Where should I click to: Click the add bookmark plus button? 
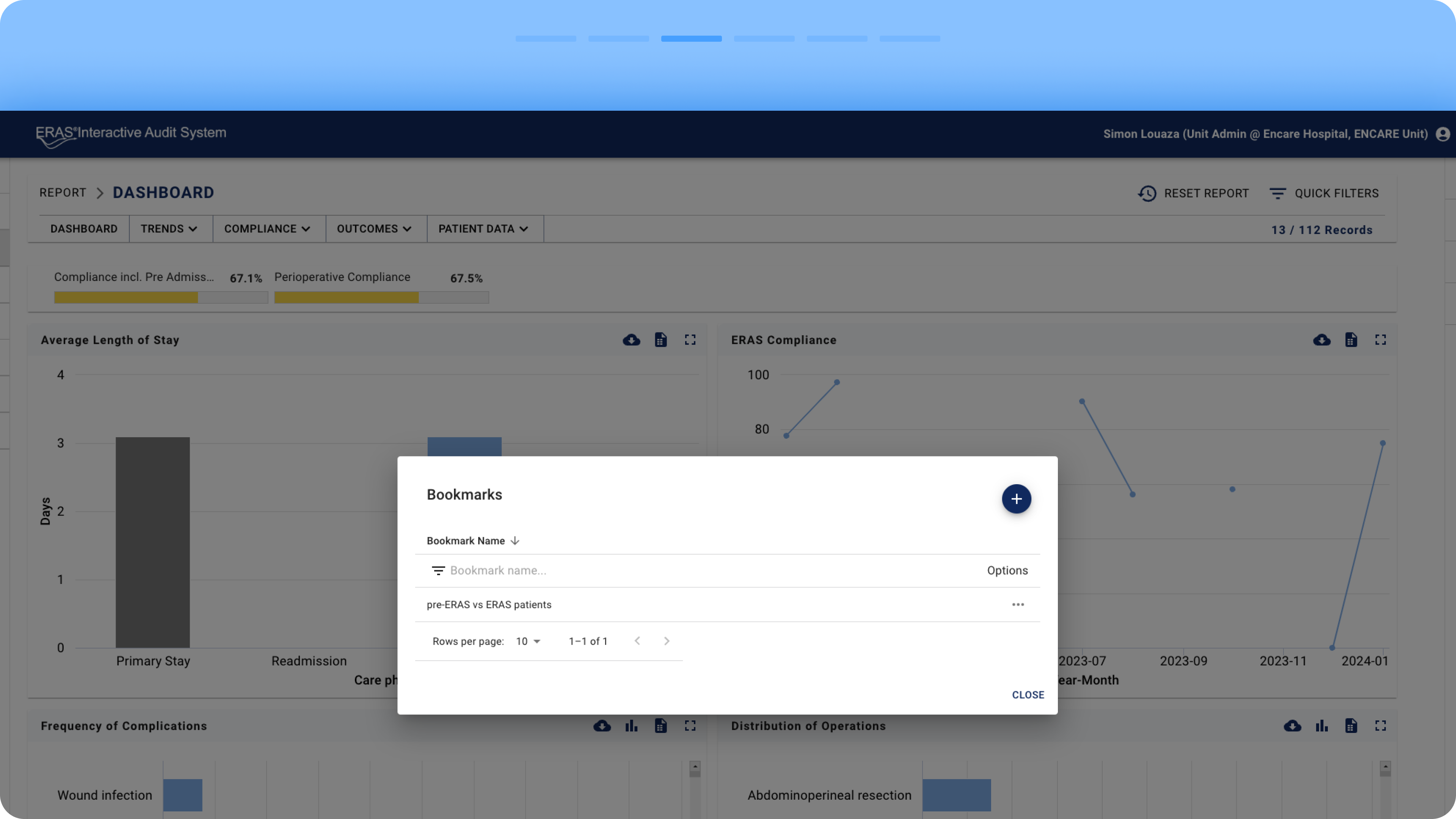(x=1016, y=499)
